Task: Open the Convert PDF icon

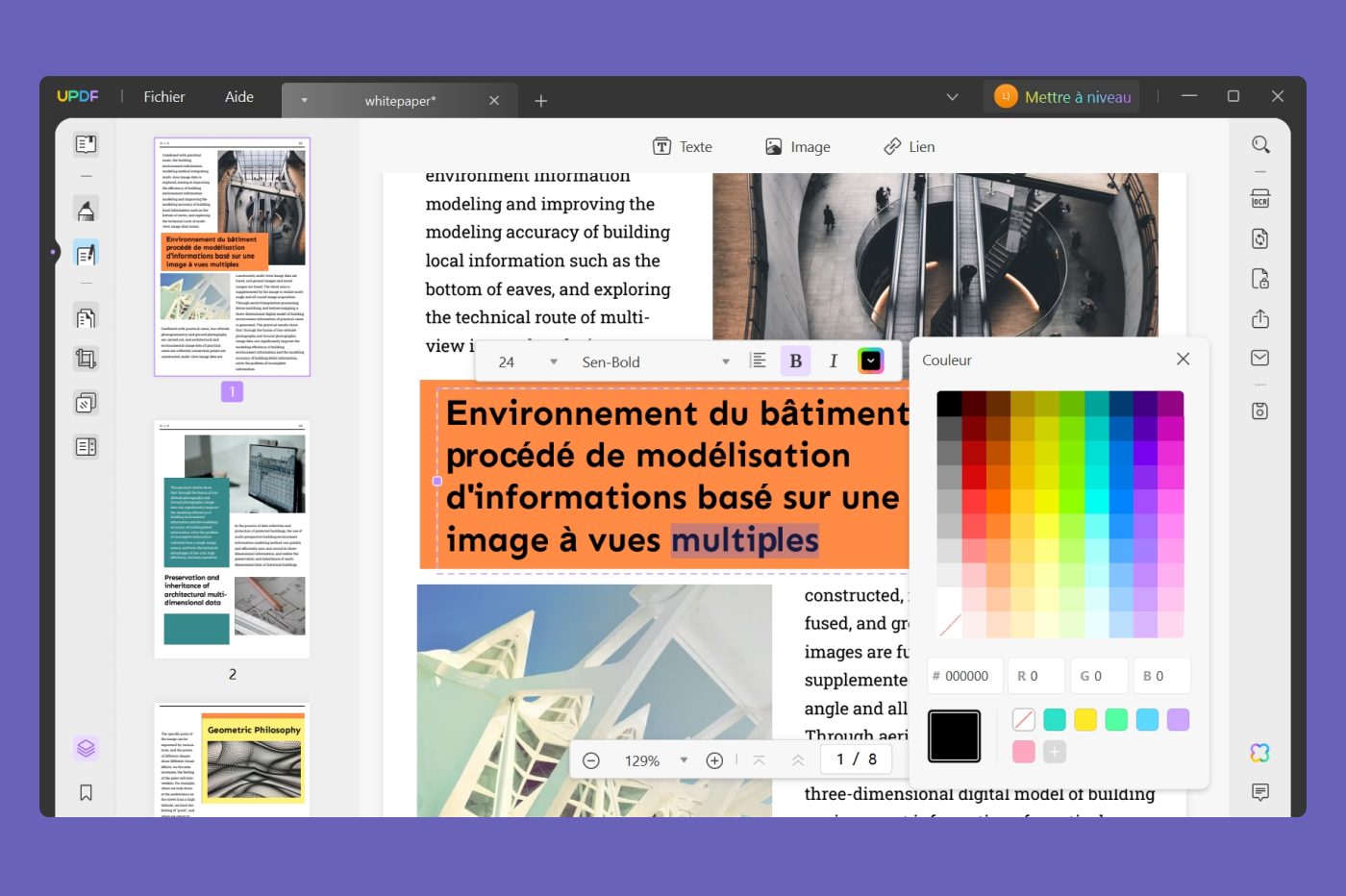Action: click(x=1260, y=238)
